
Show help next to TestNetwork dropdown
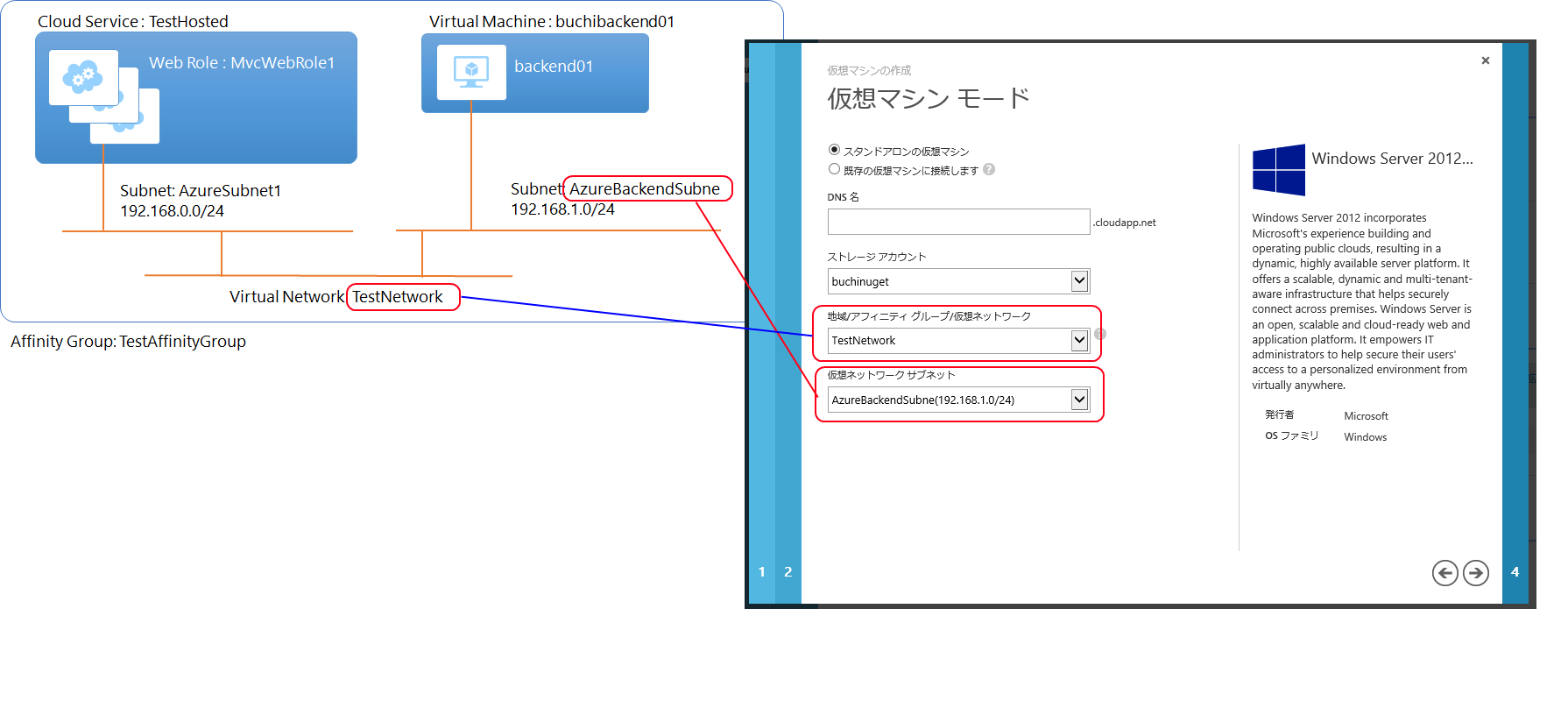coord(1100,334)
